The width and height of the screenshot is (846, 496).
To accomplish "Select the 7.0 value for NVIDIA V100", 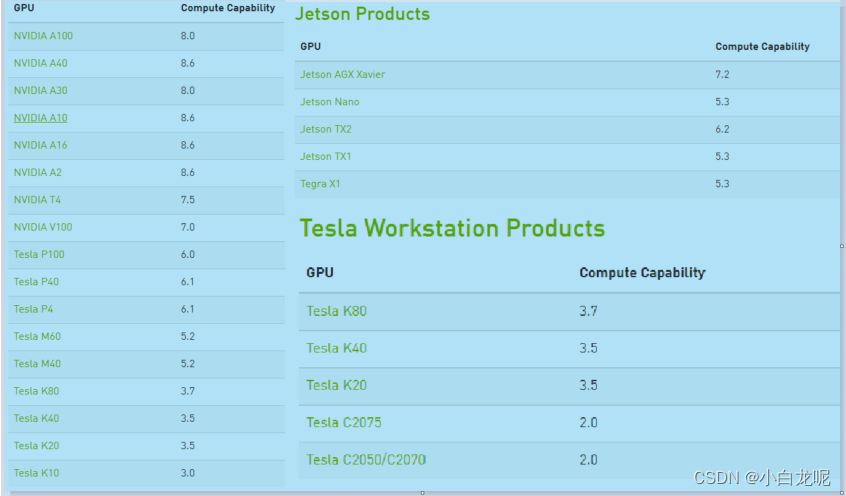I will point(188,227).
